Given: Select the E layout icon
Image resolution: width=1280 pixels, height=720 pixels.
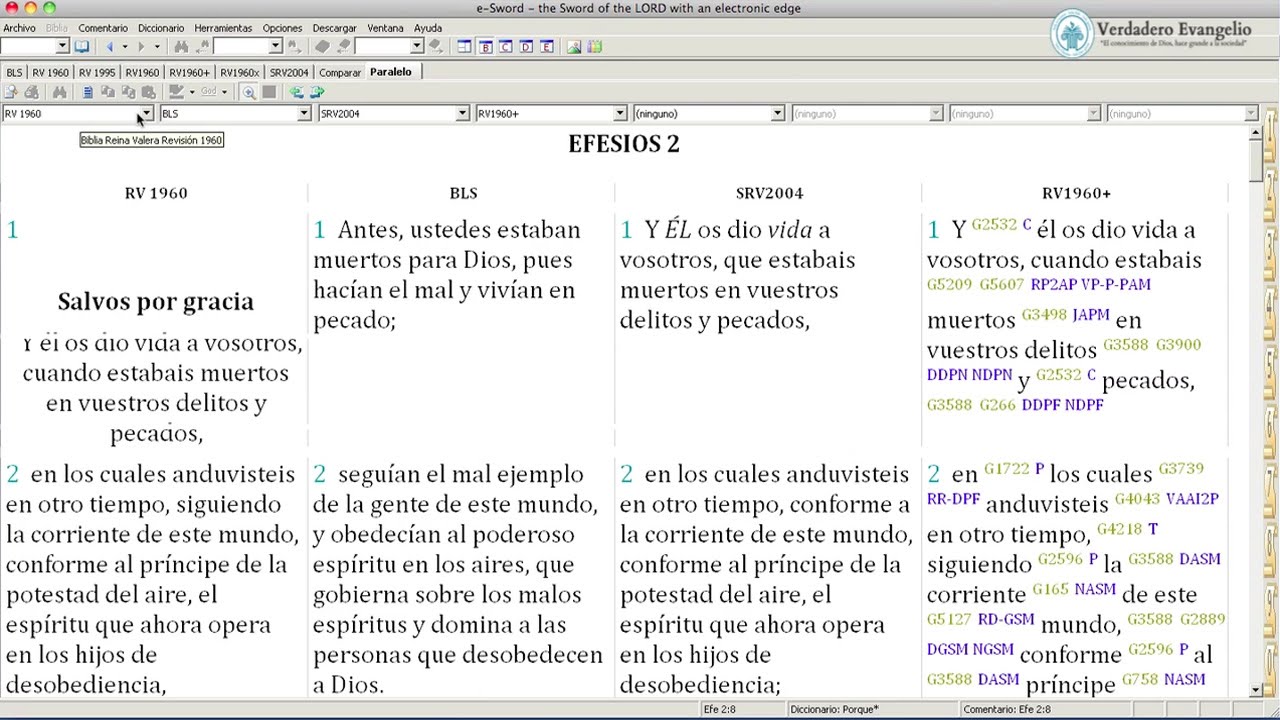Looking at the screenshot, I should [547, 46].
